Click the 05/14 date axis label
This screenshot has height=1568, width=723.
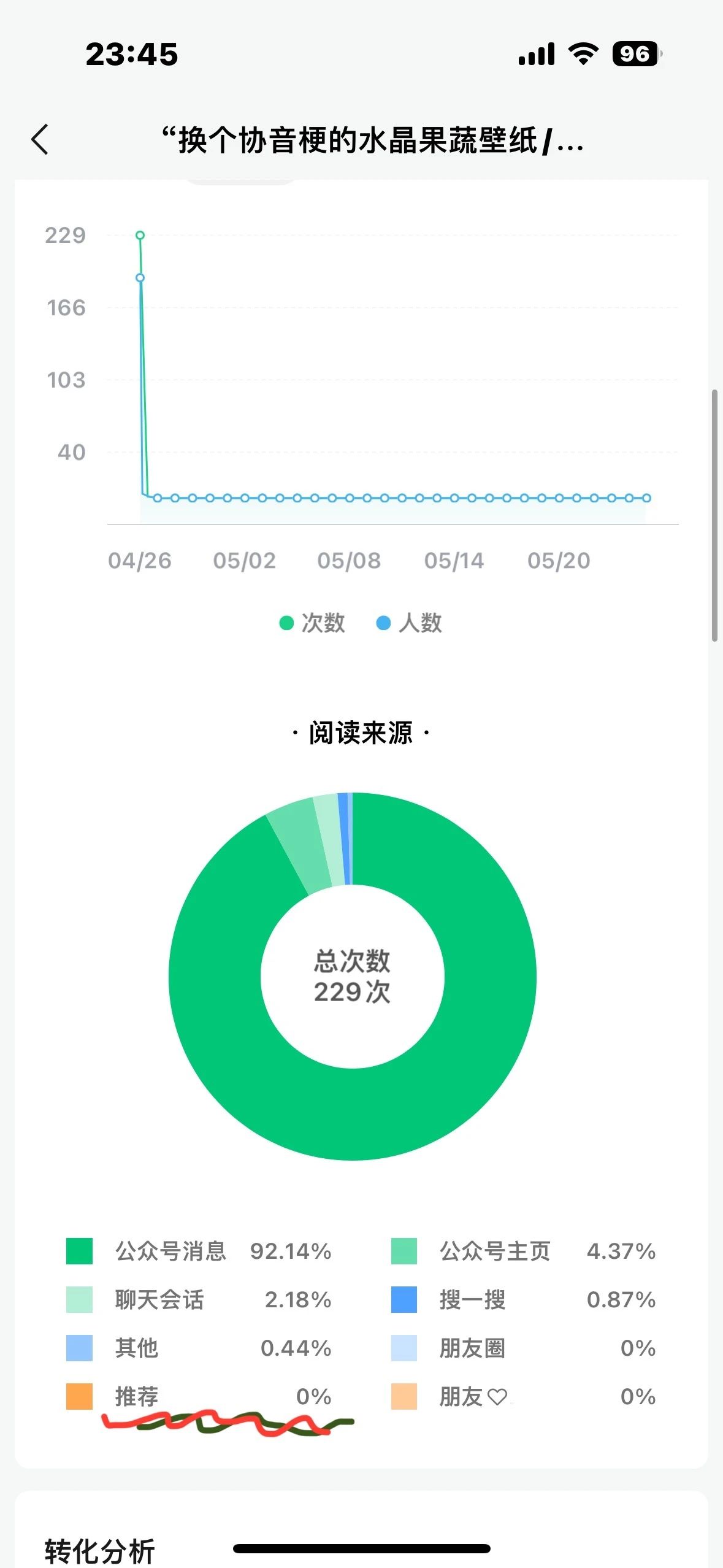tap(454, 561)
